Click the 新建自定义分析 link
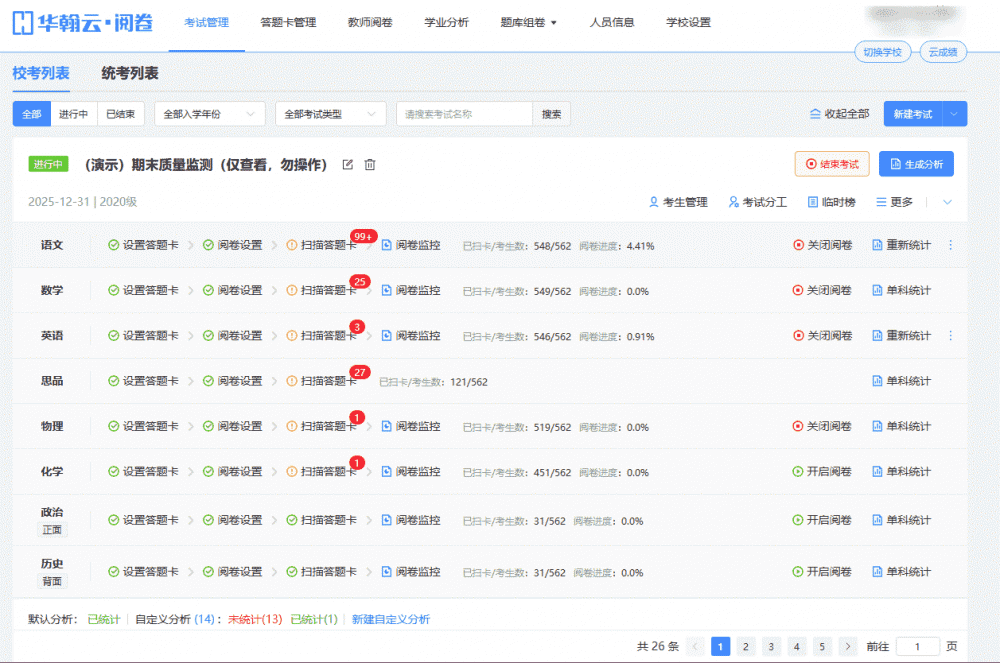The width and height of the screenshot is (1000, 663). click(x=391, y=620)
